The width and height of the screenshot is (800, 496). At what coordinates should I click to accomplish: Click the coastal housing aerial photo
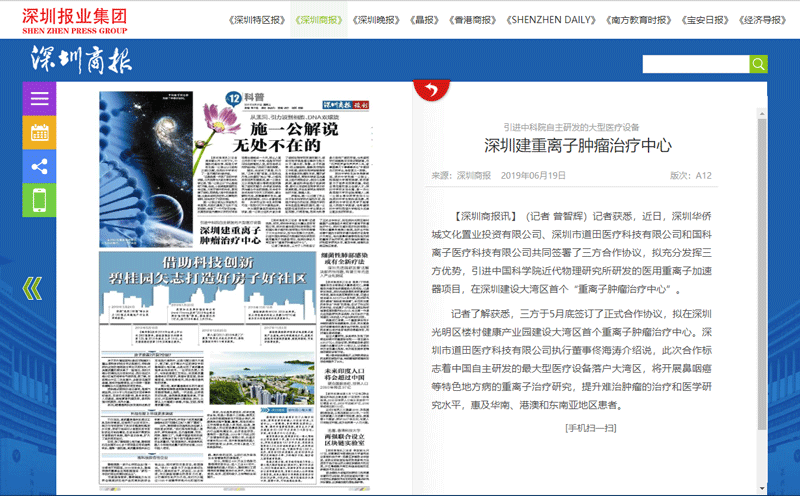coord(262,378)
